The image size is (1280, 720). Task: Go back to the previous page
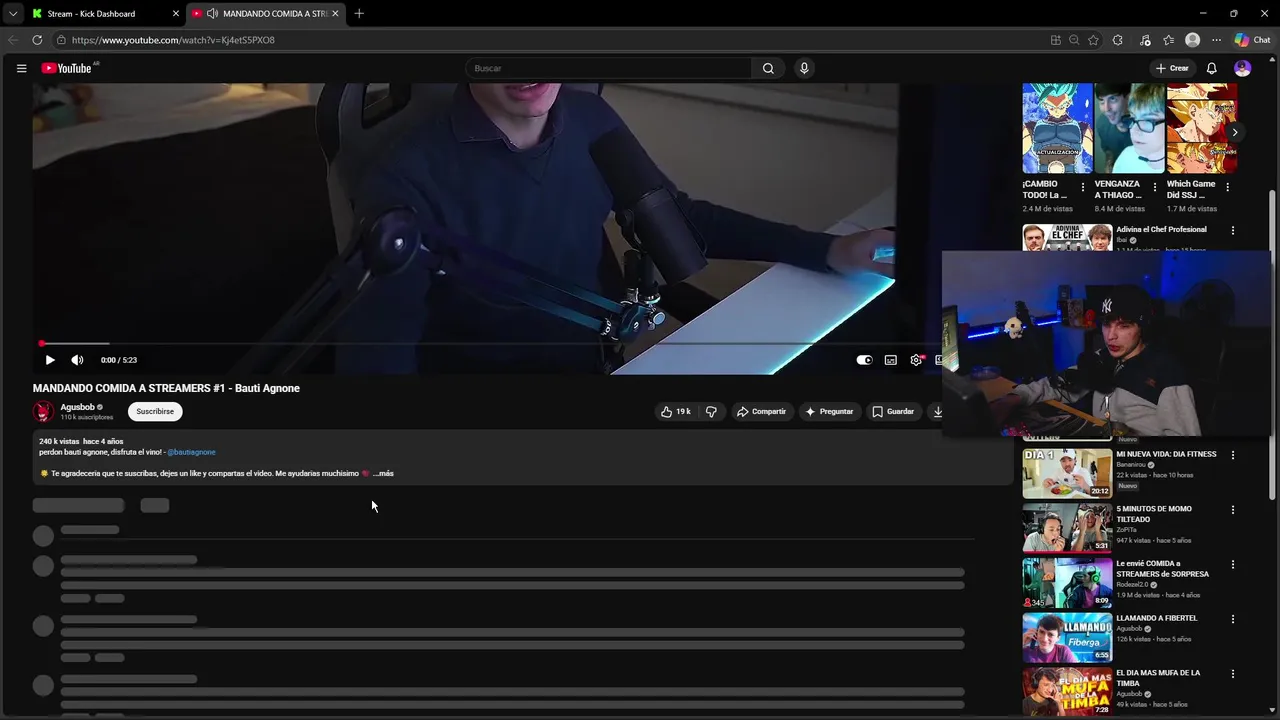pos(13,40)
